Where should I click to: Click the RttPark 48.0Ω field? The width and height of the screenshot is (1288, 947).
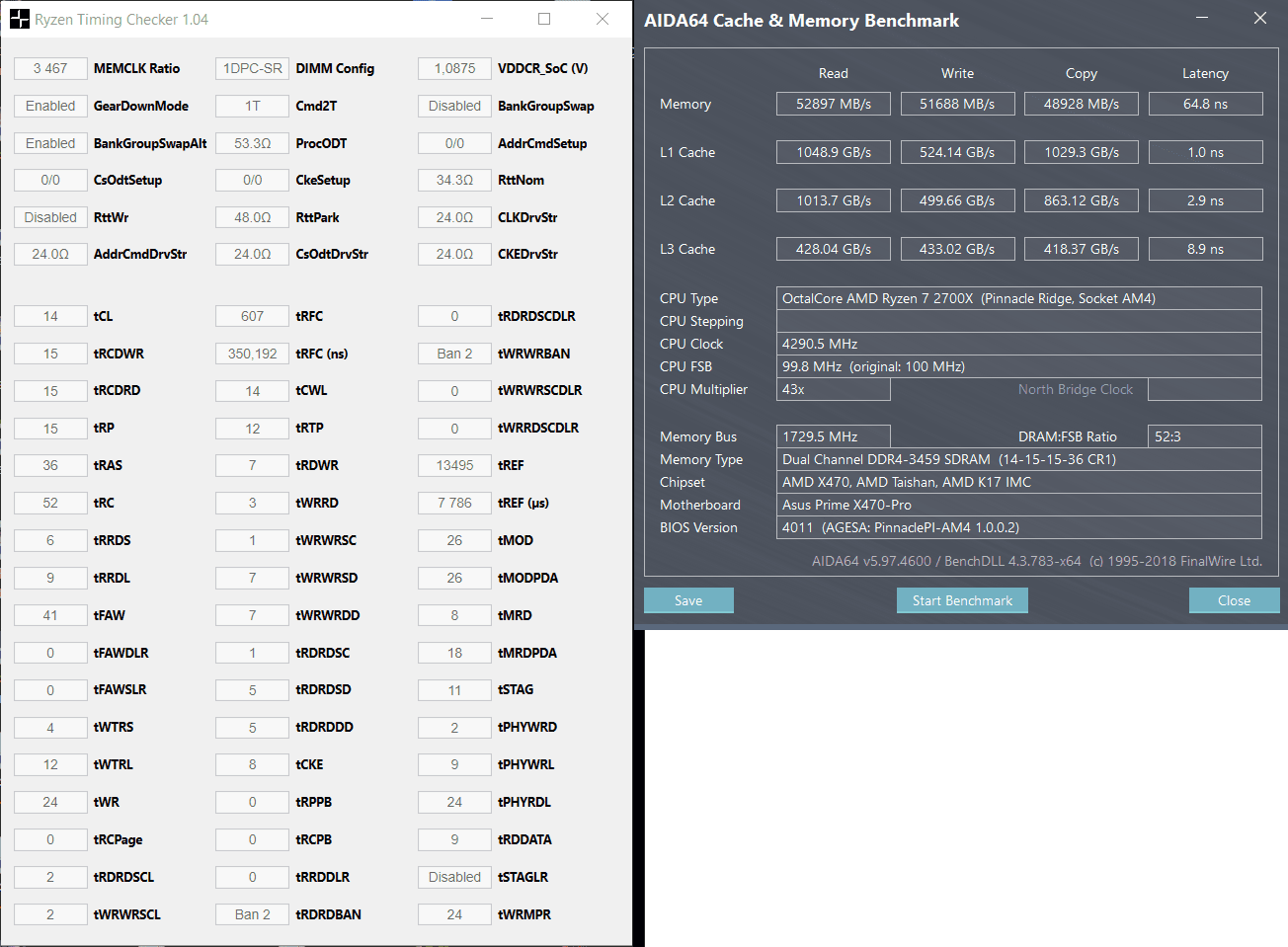(x=253, y=217)
